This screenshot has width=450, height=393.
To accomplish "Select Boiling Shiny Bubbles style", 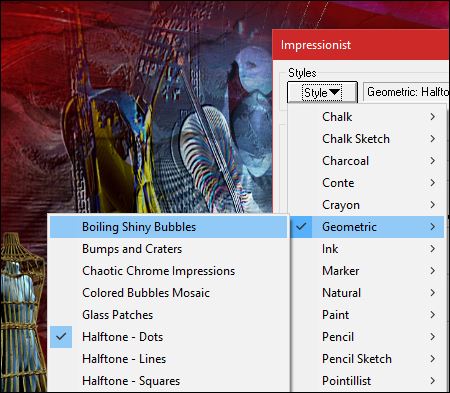I will point(168,227).
